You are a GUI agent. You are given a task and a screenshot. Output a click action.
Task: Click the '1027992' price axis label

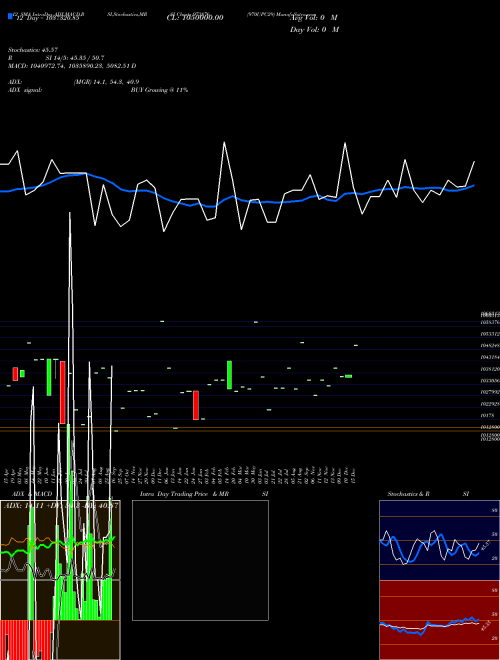(490, 392)
